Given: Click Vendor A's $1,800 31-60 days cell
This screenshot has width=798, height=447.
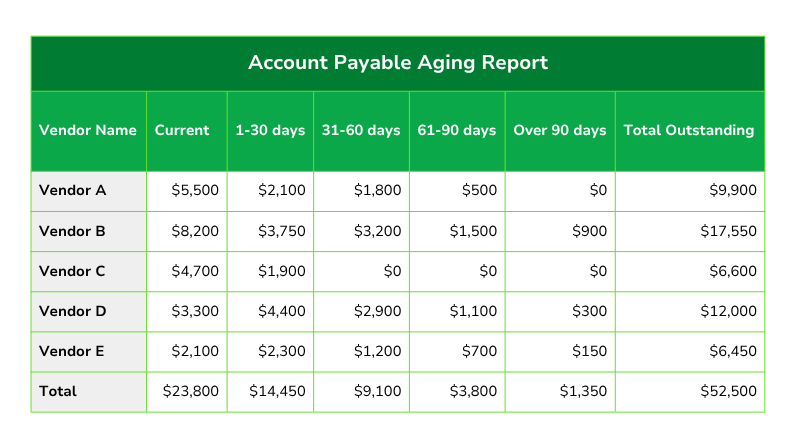Looking at the screenshot, I should [361, 191].
